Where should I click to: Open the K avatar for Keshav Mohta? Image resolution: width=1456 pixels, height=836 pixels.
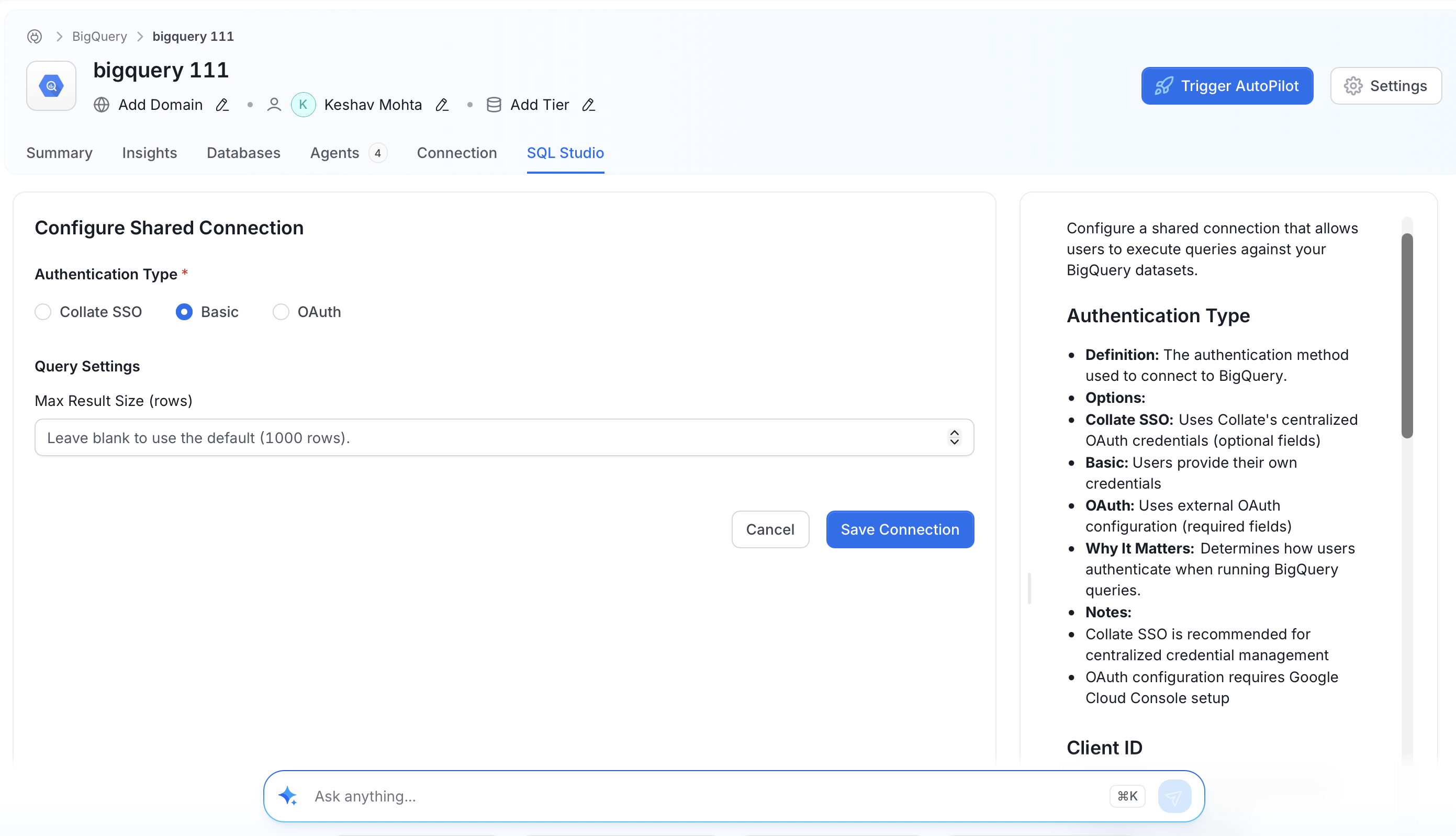[x=303, y=105]
